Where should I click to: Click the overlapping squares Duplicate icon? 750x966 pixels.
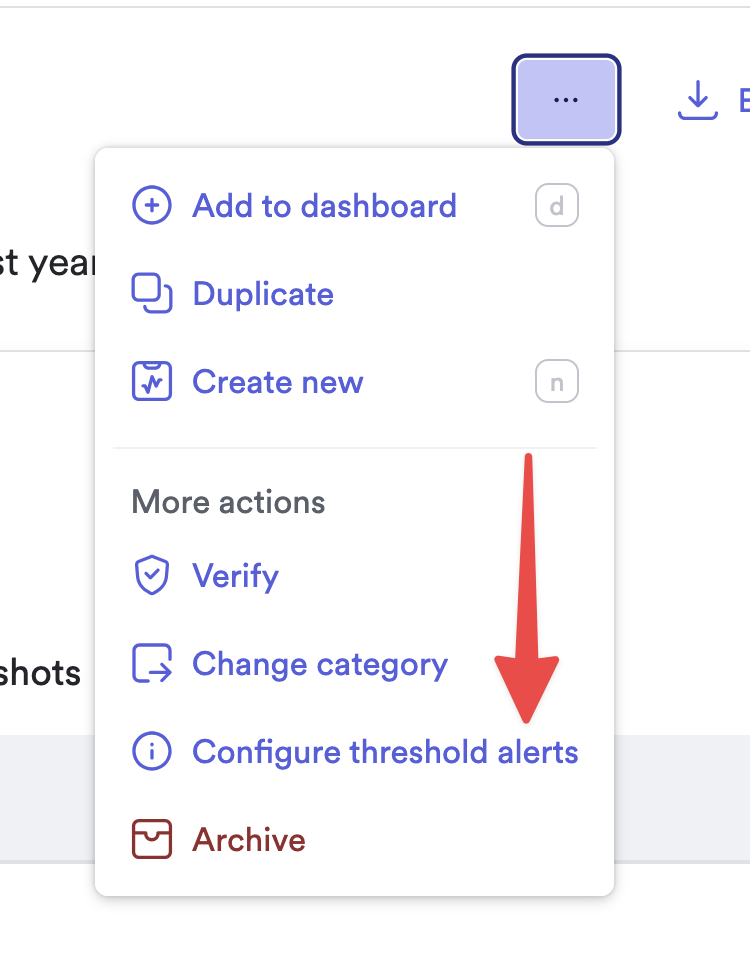point(152,294)
